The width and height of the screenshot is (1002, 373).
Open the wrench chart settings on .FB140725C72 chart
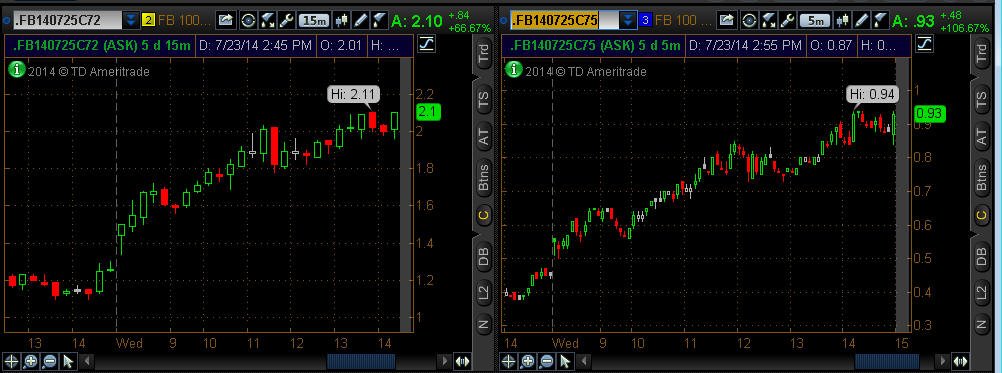[x=287, y=20]
